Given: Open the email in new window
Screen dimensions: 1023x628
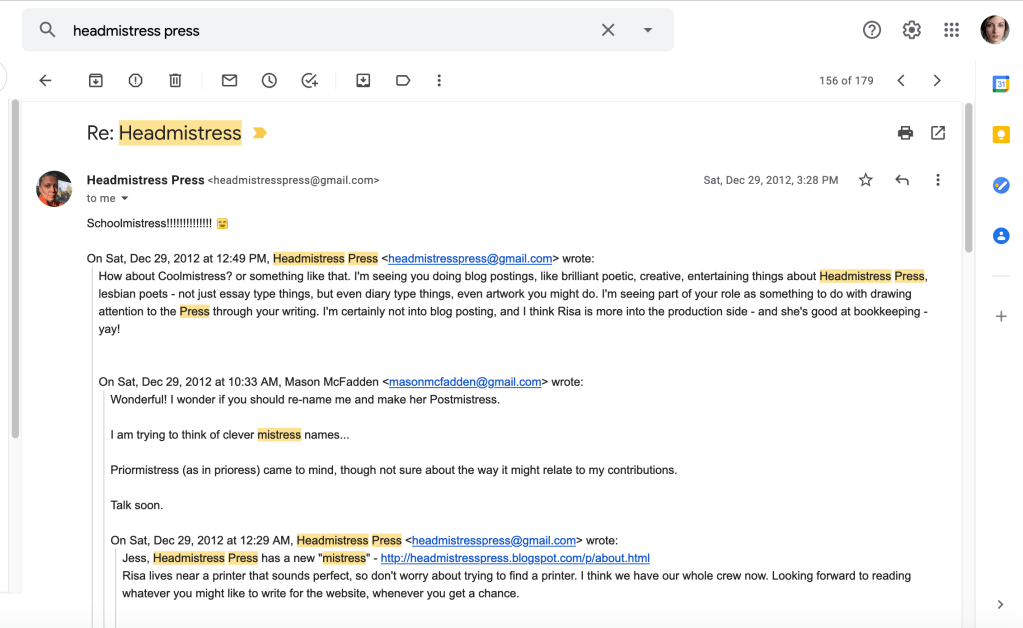Looking at the screenshot, I should coord(938,133).
